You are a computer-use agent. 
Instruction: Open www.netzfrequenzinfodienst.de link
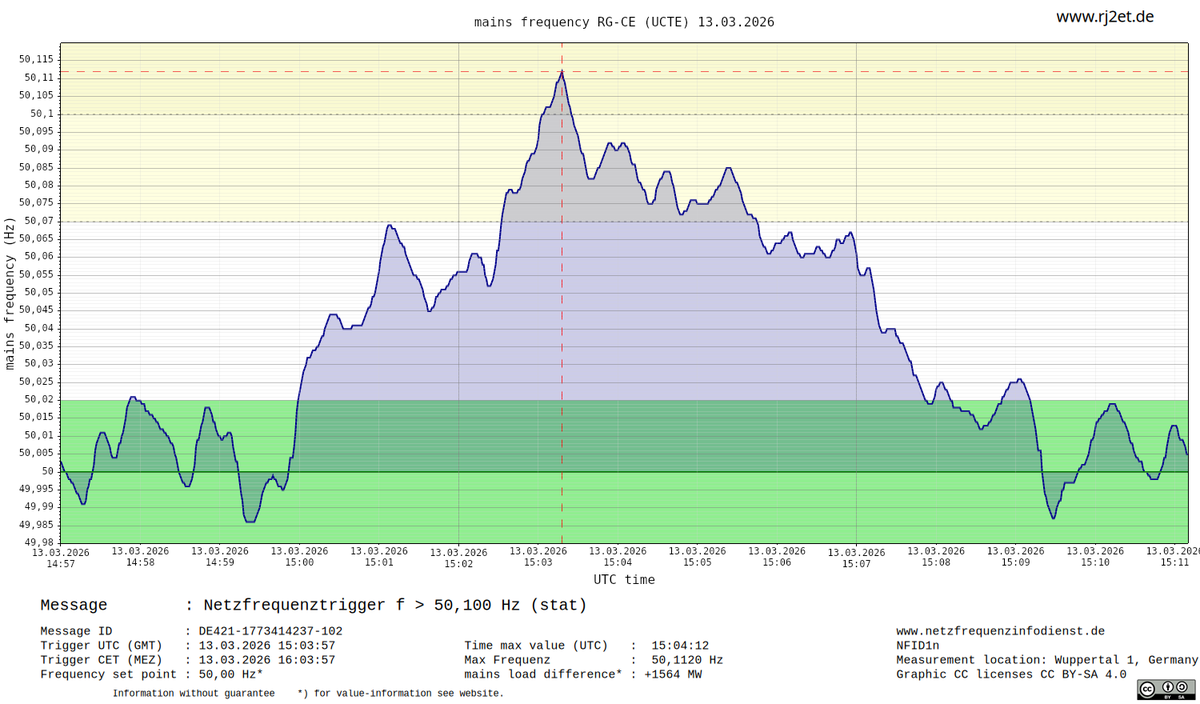[1000, 631]
